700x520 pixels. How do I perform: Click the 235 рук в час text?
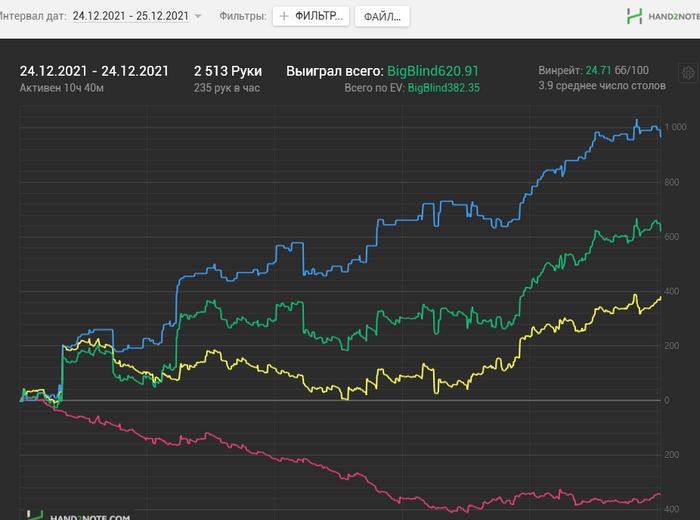[227, 88]
